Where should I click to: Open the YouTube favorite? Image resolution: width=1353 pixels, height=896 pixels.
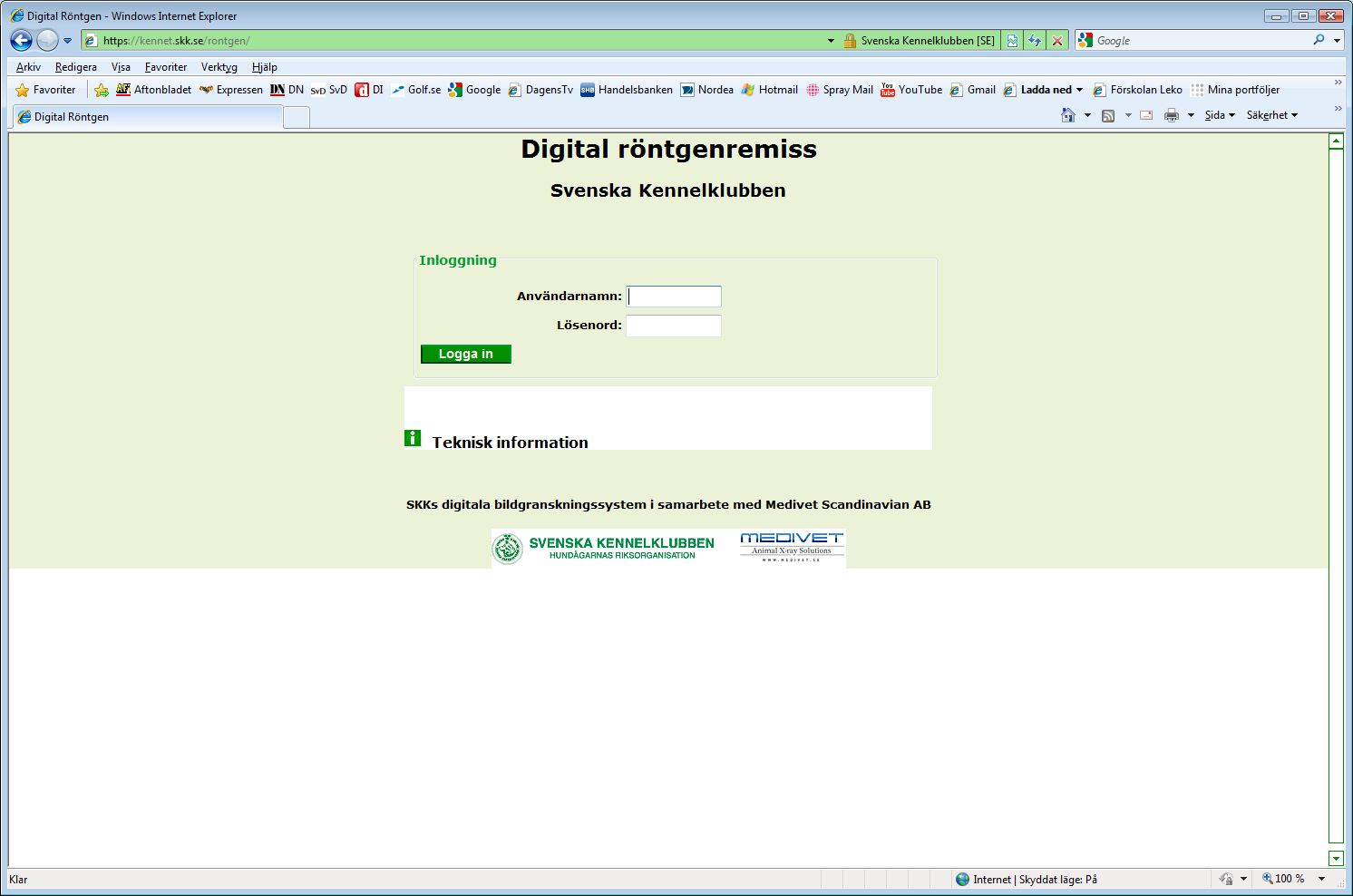[x=911, y=90]
